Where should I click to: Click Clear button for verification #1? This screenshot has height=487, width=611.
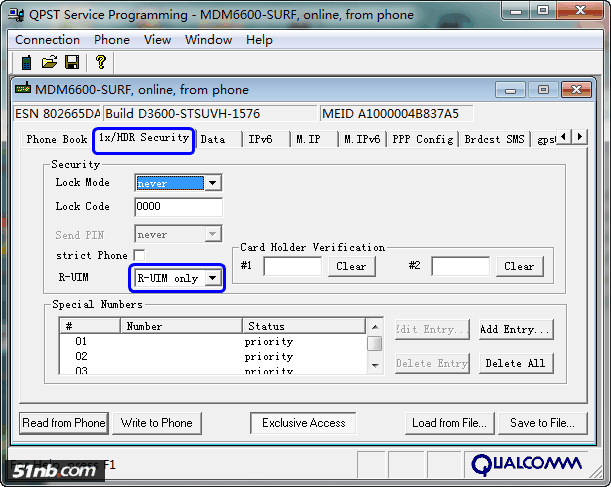coord(351,266)
